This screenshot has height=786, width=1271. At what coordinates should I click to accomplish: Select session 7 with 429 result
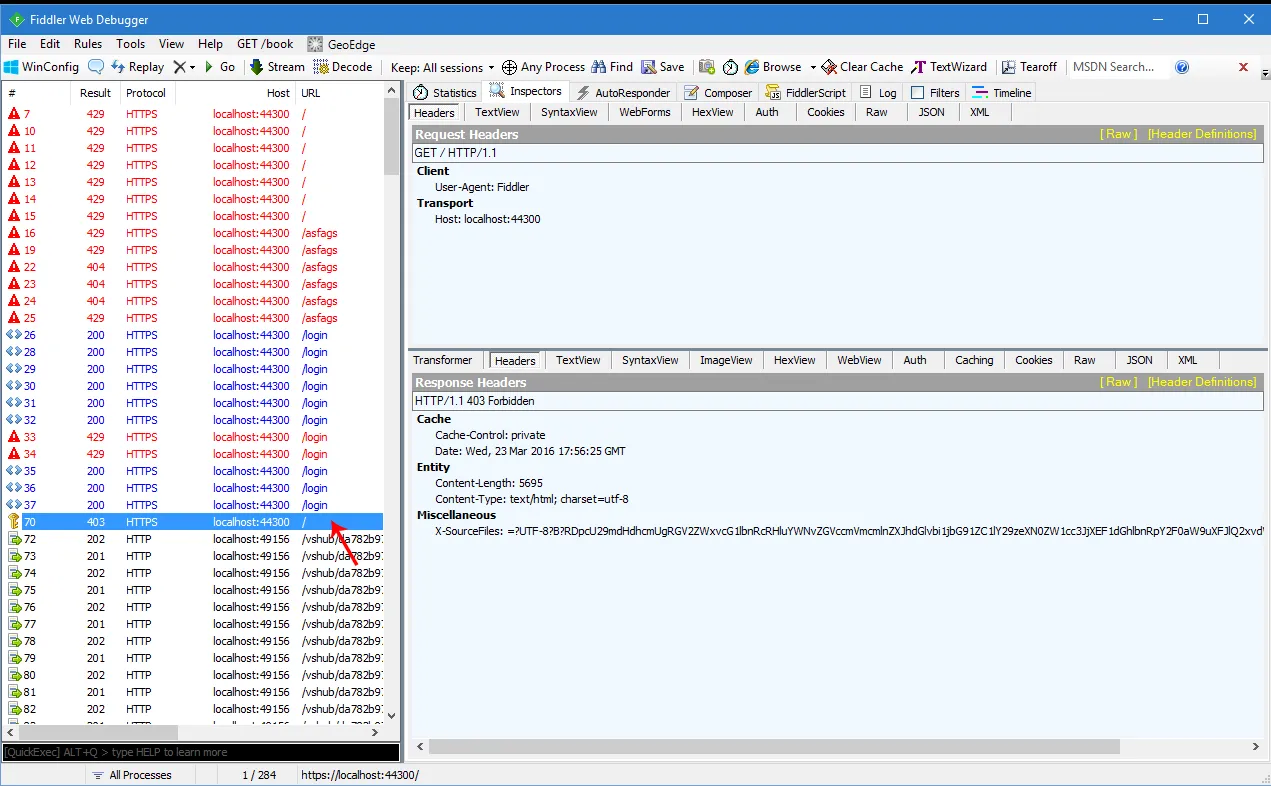pyautogui.click(x=193, y=114)
